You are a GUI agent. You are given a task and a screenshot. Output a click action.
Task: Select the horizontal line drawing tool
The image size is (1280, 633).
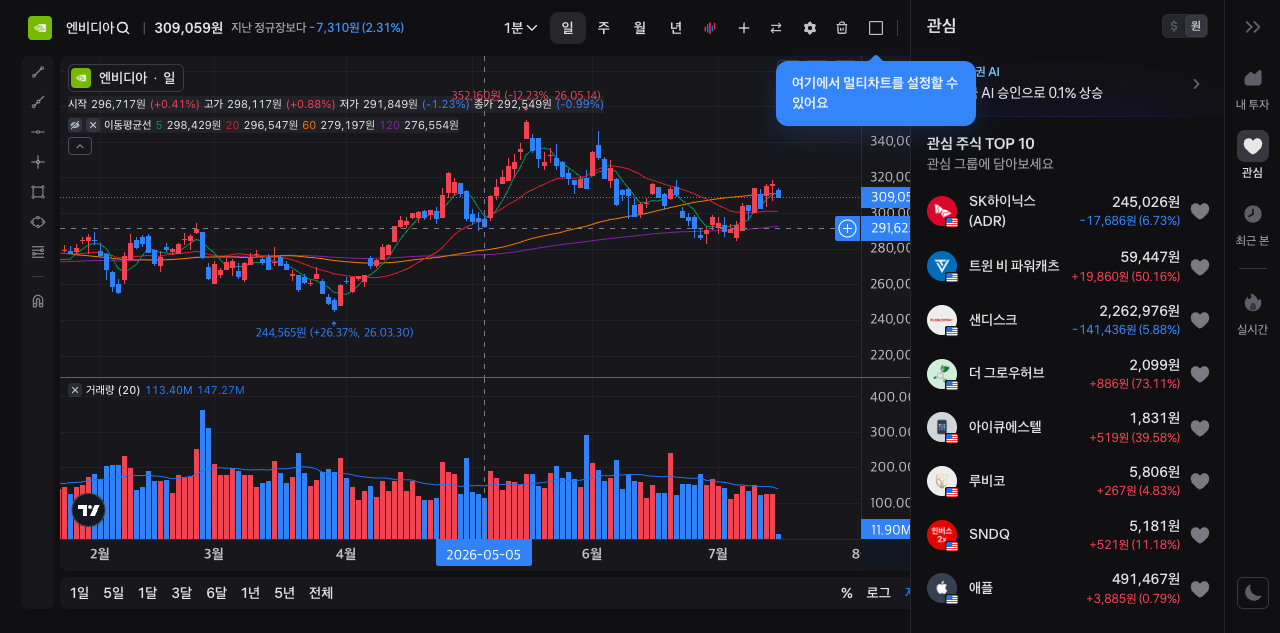pos(38,132)
